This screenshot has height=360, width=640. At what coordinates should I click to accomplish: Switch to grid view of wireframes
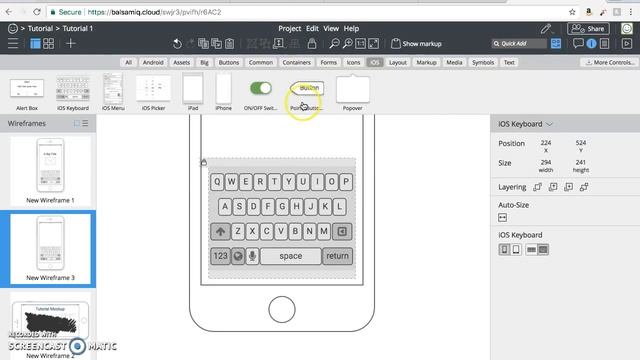pos(49,43)
